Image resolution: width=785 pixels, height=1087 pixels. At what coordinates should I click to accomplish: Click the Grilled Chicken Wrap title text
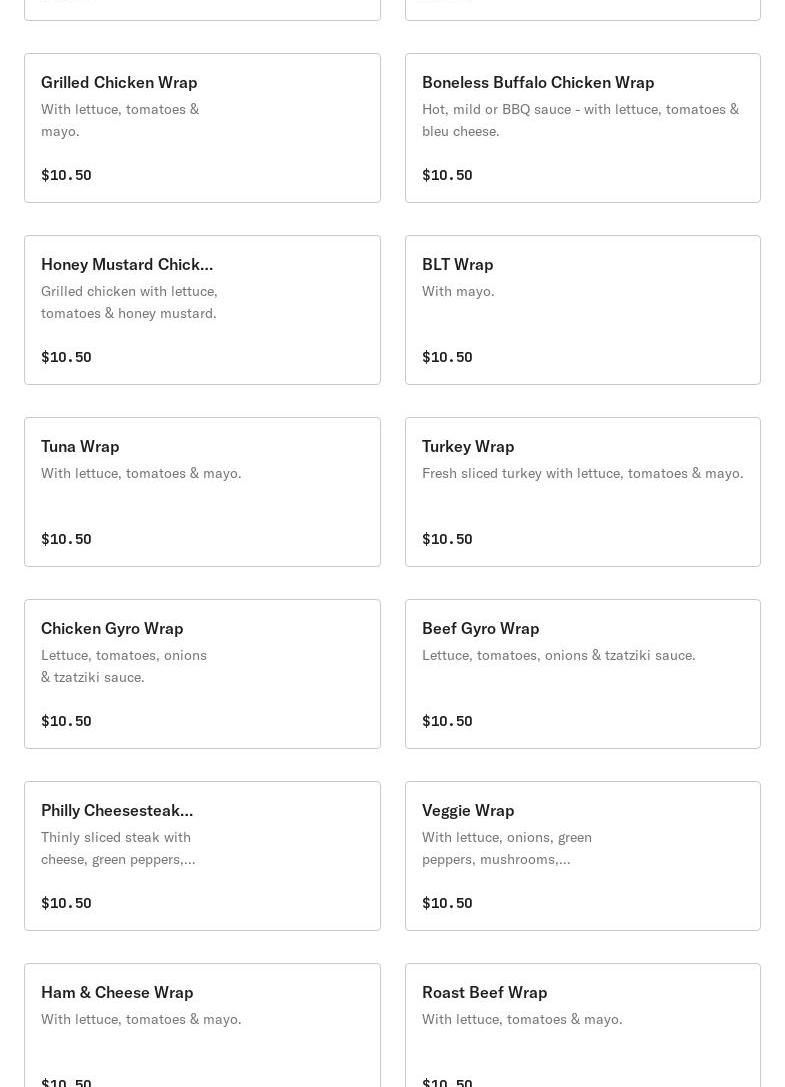coord(119,82)
